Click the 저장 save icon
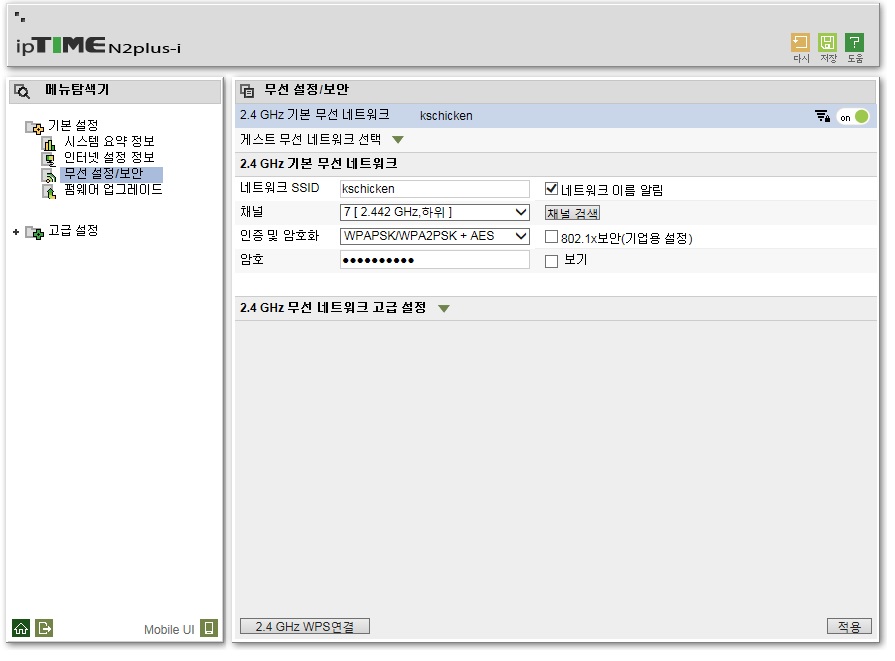Viewport: 895px width, 661px height. 827,43
